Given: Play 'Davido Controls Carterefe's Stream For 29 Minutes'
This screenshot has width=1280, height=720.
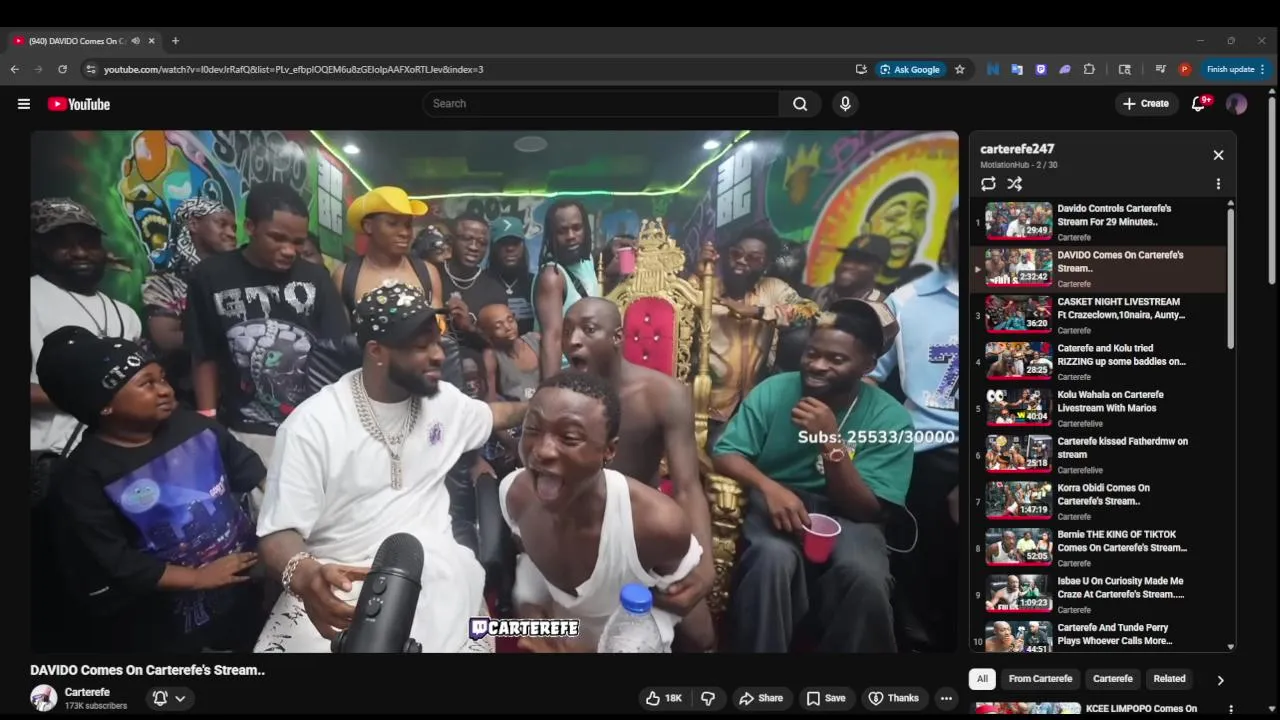Looking at the screenshot, I should pyautogui.click(x=1097, y=222).
